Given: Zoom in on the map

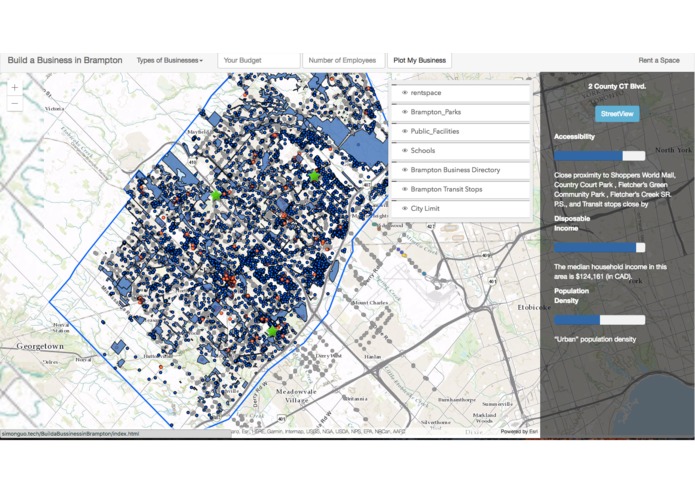Looking at the screenshot, I should point(15,88).
